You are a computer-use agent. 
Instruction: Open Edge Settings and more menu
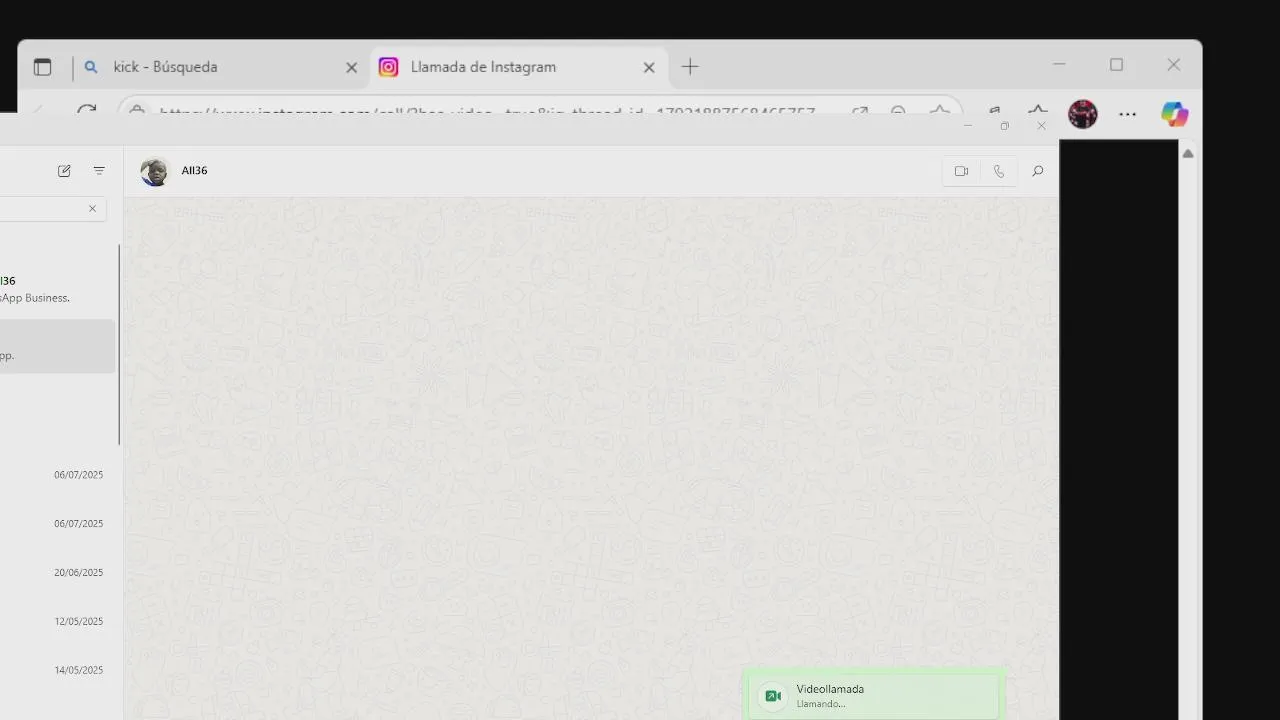[1128, 114]
